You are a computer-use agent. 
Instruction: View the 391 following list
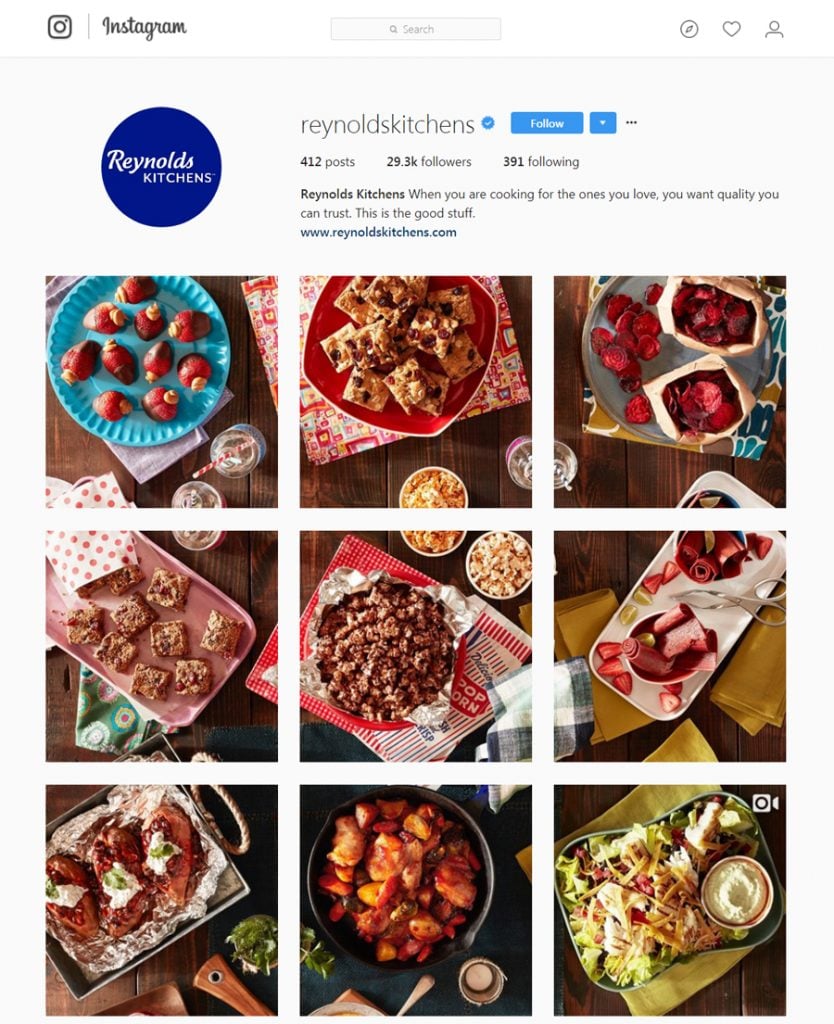tap(541, 161)
